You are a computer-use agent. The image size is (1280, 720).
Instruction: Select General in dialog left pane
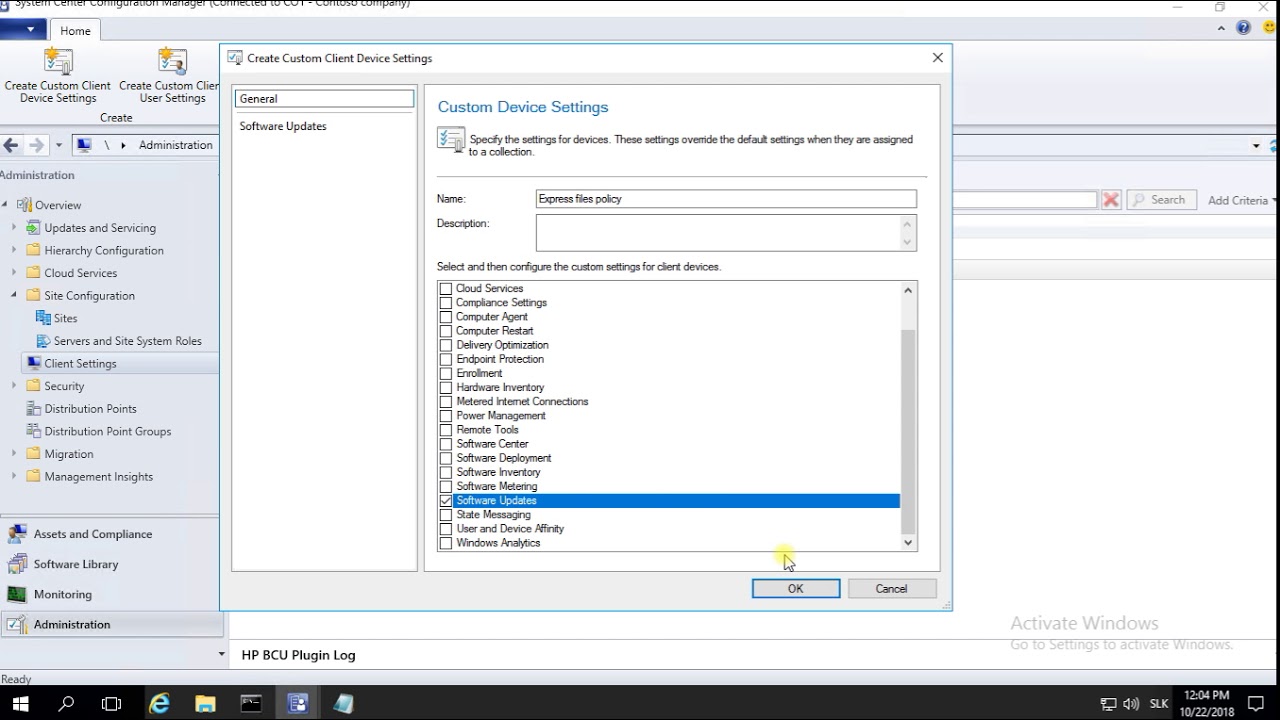point(324,99)
